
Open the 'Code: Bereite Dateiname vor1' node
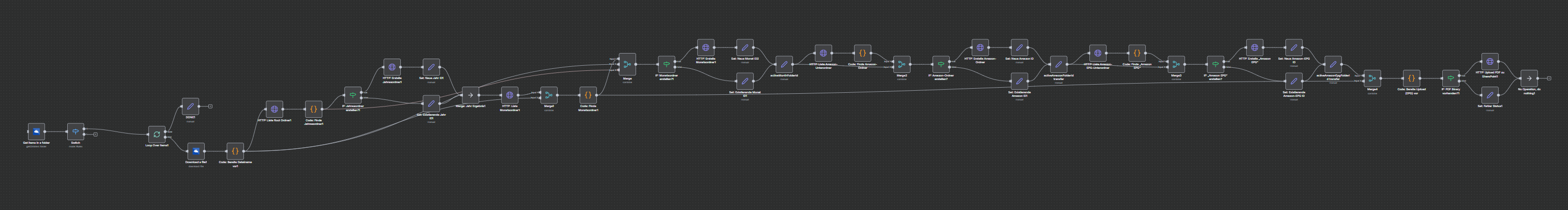pos(235,151)
